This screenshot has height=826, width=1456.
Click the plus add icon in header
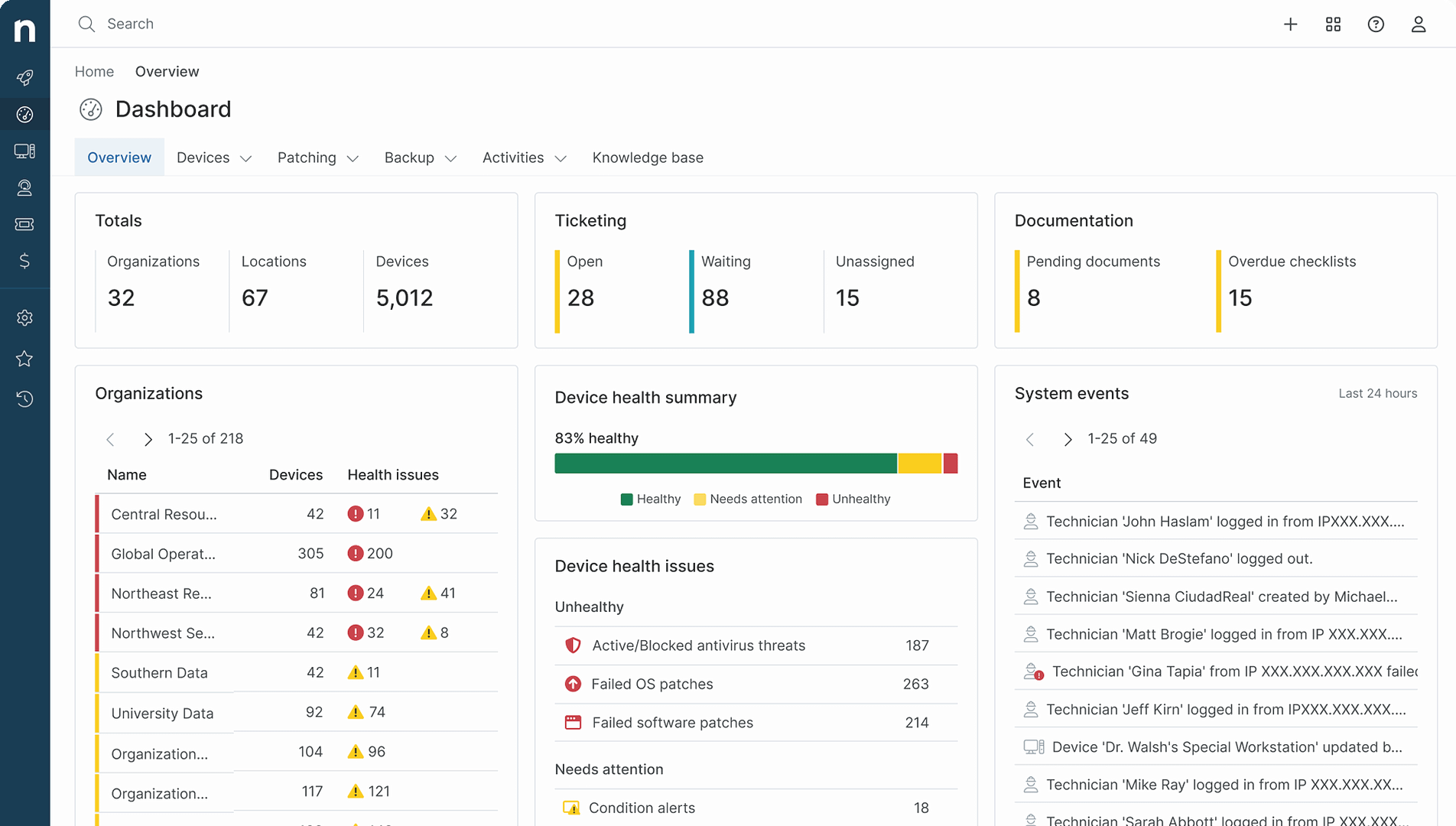[1290, 24]
